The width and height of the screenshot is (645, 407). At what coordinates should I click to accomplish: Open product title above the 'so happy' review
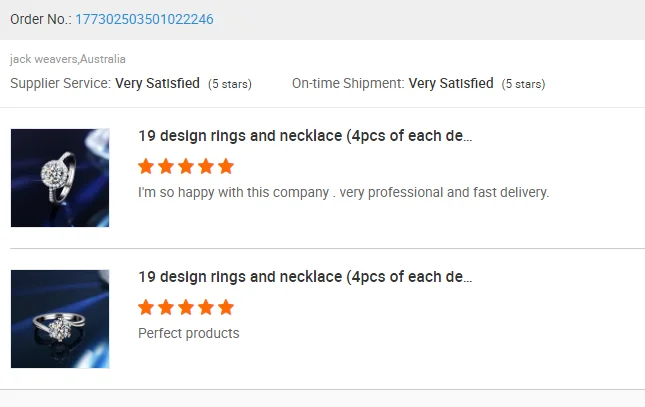tap(305, 136)
